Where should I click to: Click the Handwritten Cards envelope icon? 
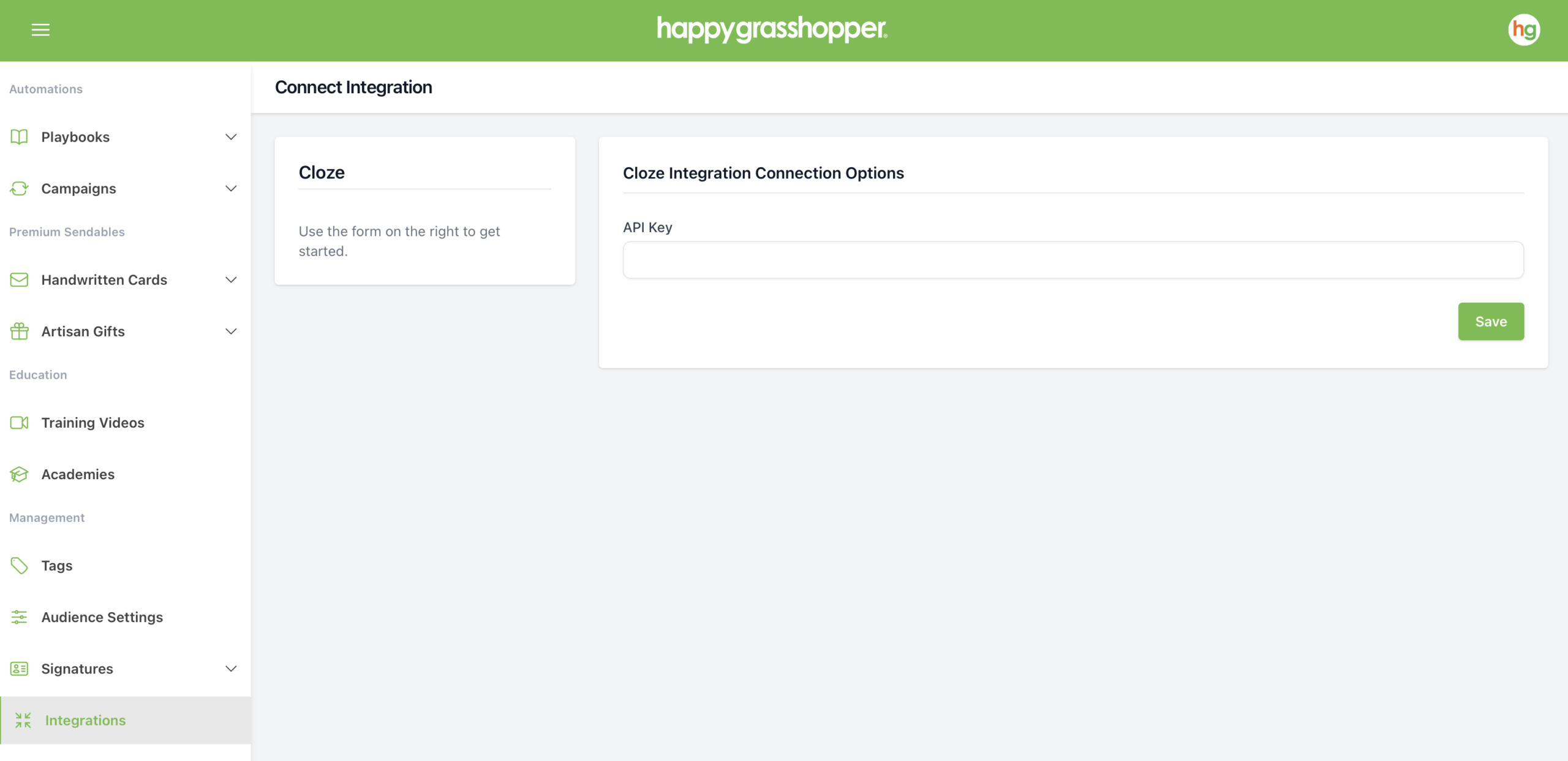point(19,279)
